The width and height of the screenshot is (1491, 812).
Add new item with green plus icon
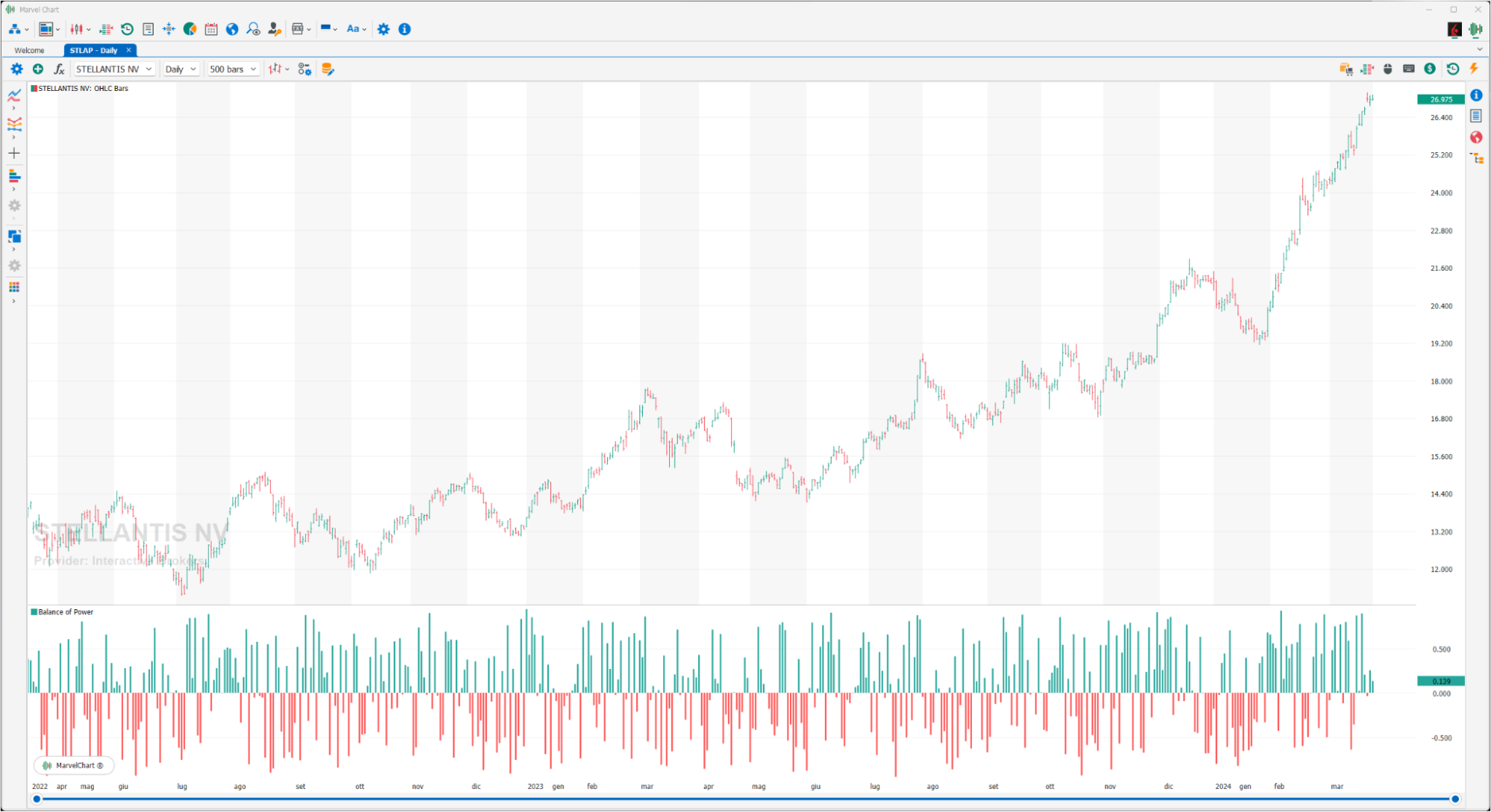[38, 69]
